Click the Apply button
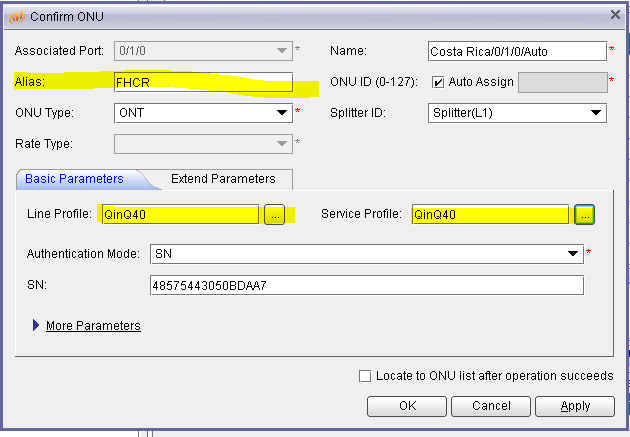630x437 pixels. click(x=575, y=406)
